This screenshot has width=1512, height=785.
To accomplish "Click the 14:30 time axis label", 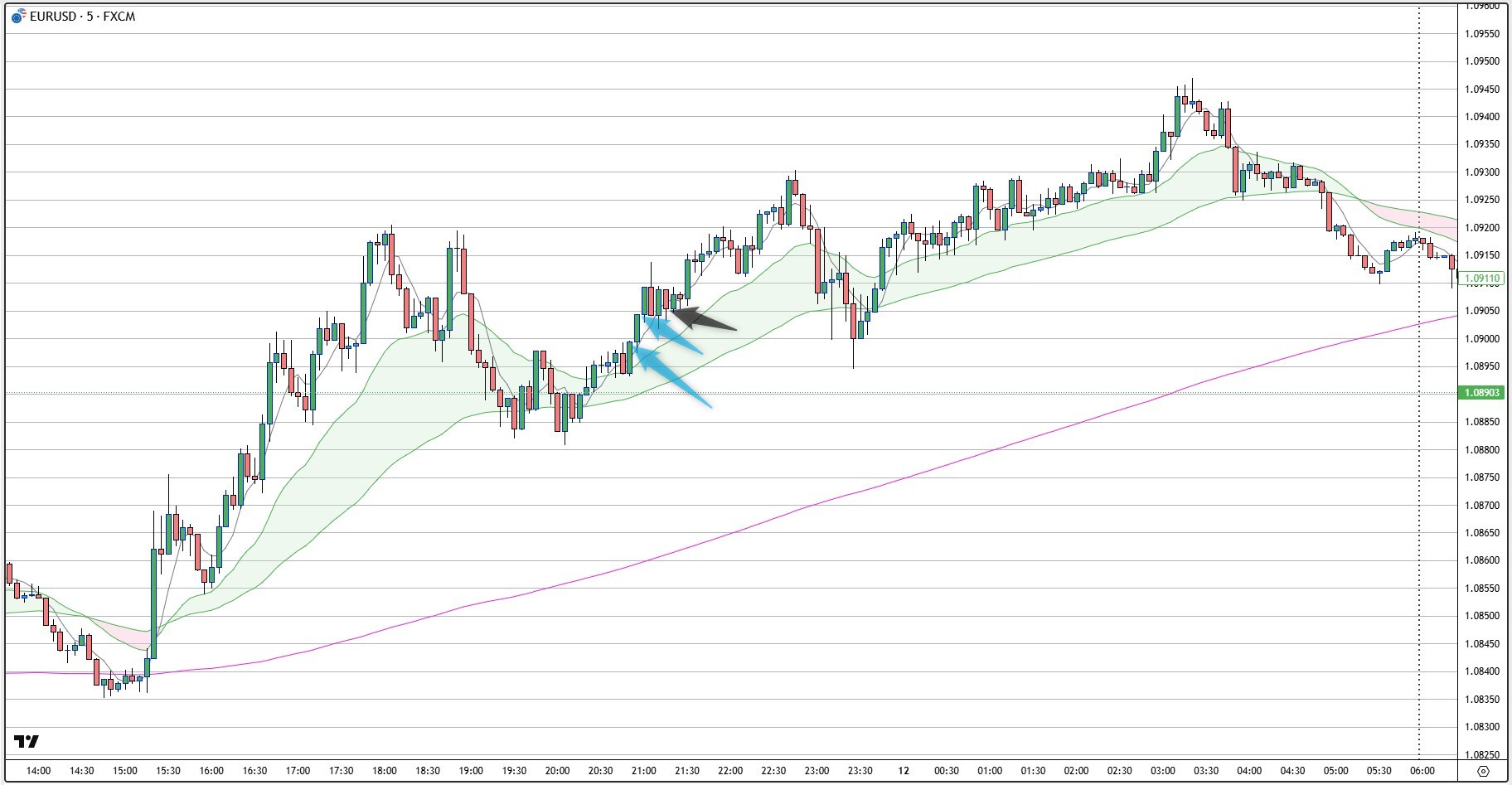I will click(x=81, y=771).
